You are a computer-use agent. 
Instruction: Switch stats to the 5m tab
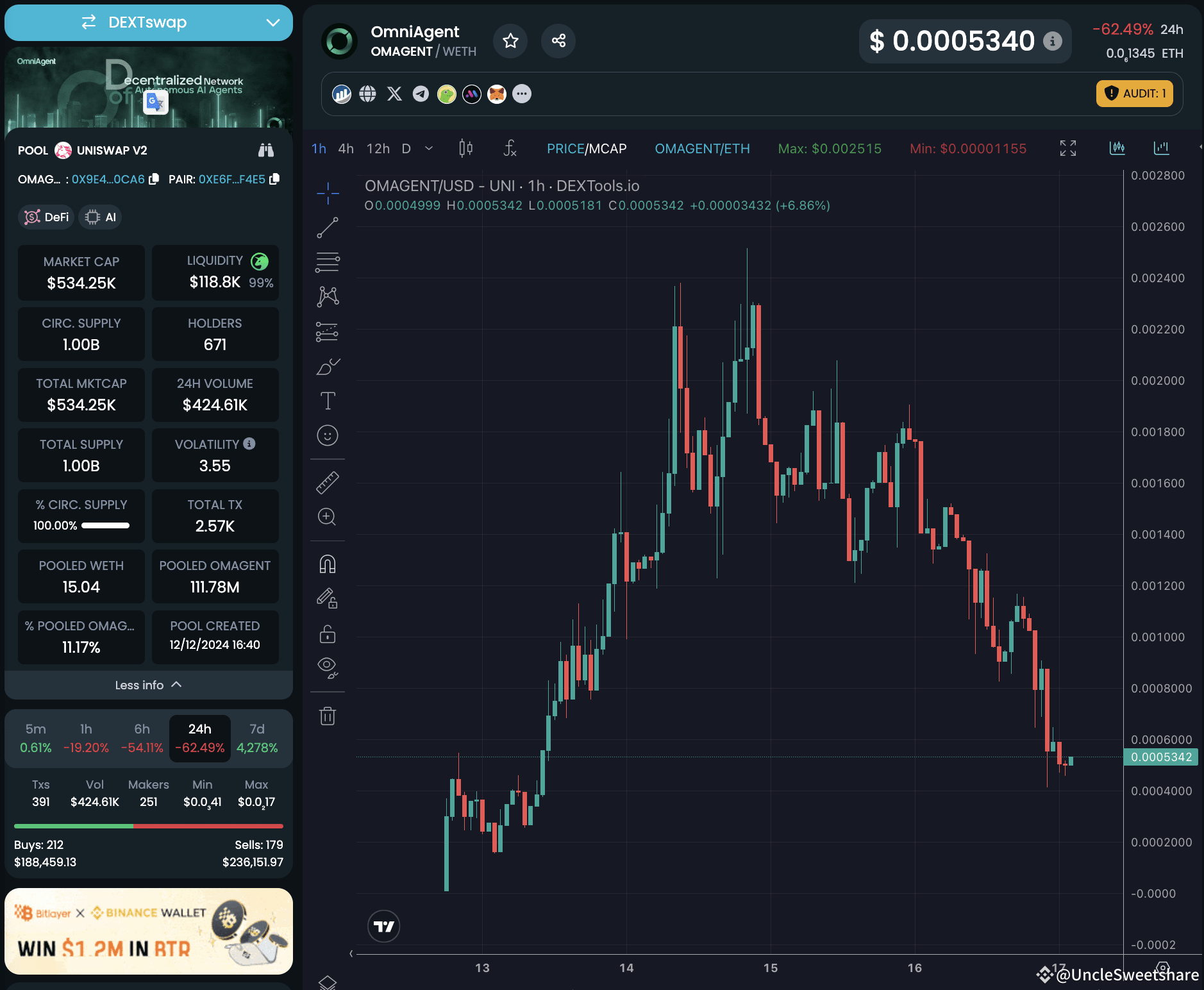pos(36,738)
